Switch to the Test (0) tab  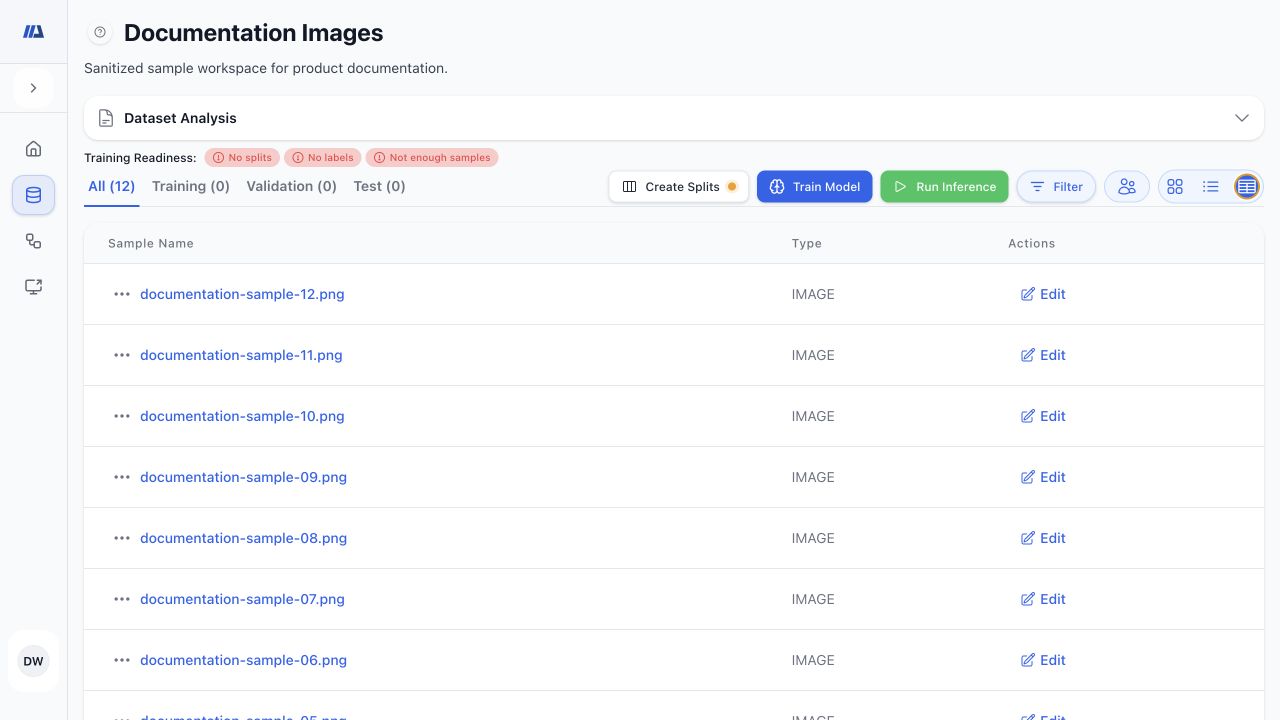point(379,186)
